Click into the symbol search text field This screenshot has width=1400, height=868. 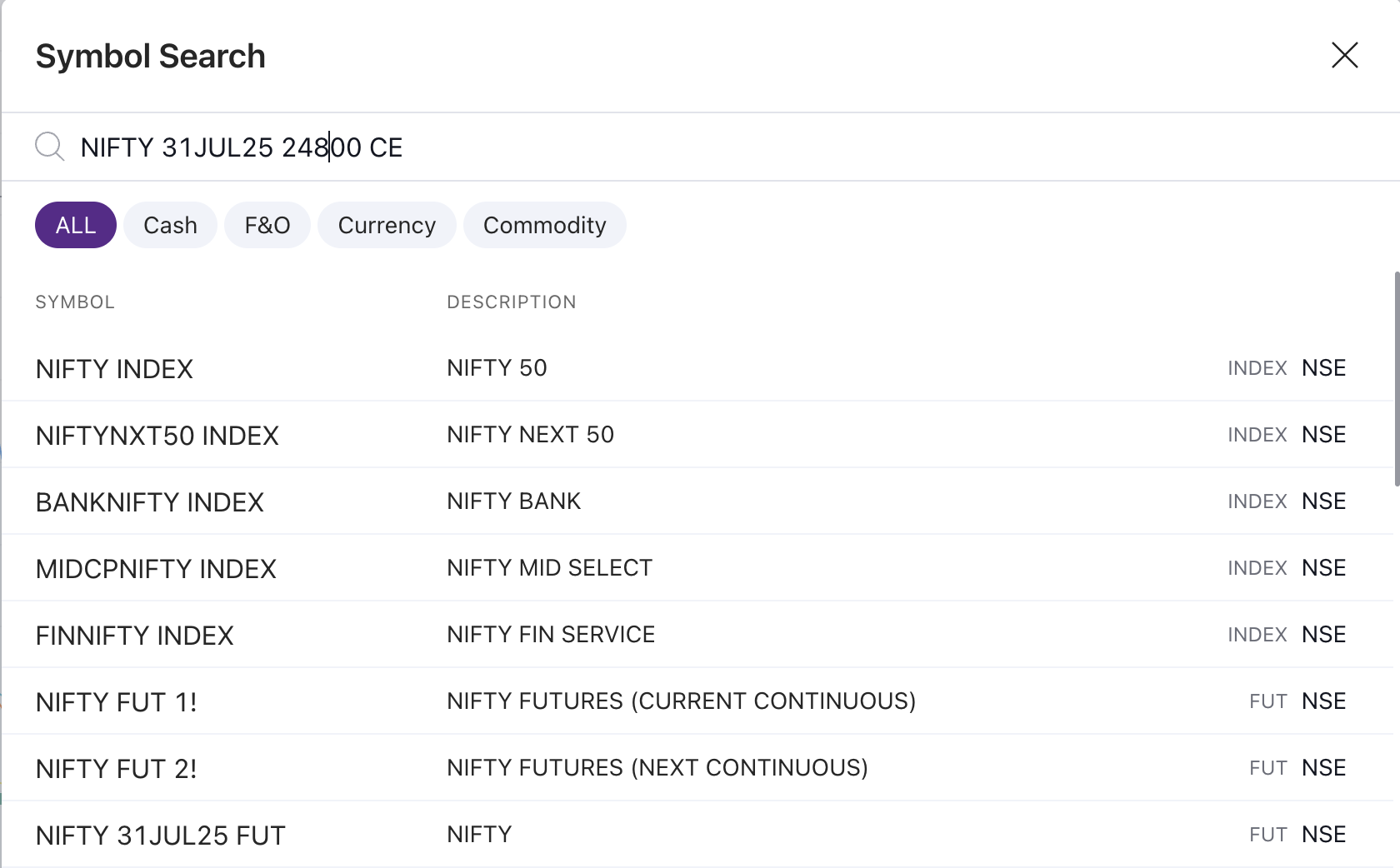[x=667, y=147]
